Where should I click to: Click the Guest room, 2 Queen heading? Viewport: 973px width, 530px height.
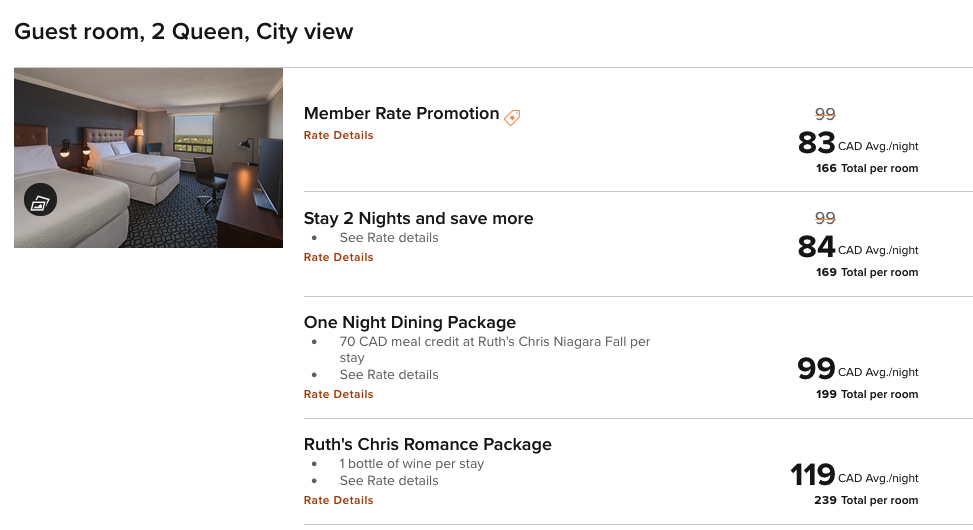click(x=183, y=31)
